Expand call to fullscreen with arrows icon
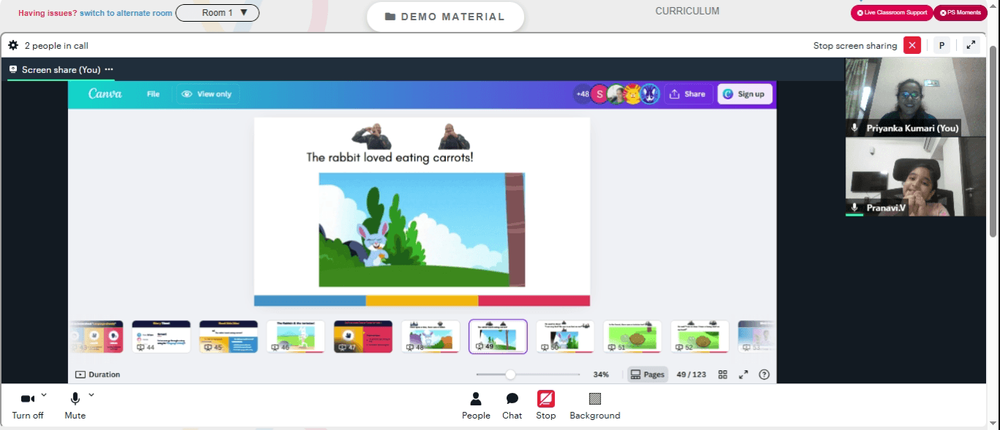The image size is (1000, 430). tap(971, 45)
